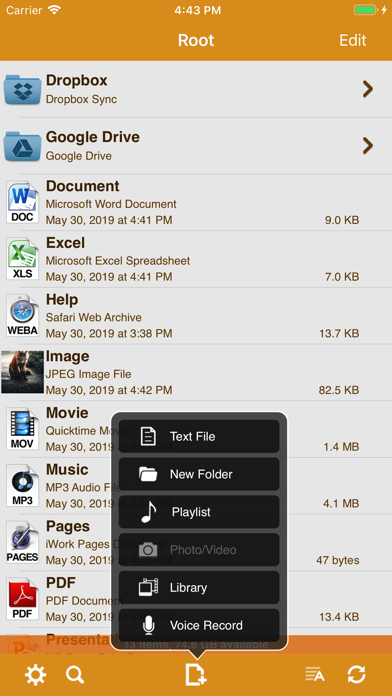Open the sort by name icon

point(315,675)
